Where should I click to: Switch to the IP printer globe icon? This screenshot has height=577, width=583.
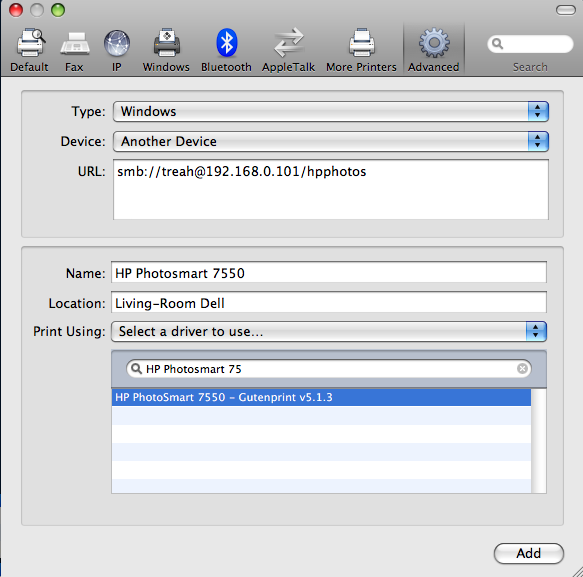[x=117, y=43]
